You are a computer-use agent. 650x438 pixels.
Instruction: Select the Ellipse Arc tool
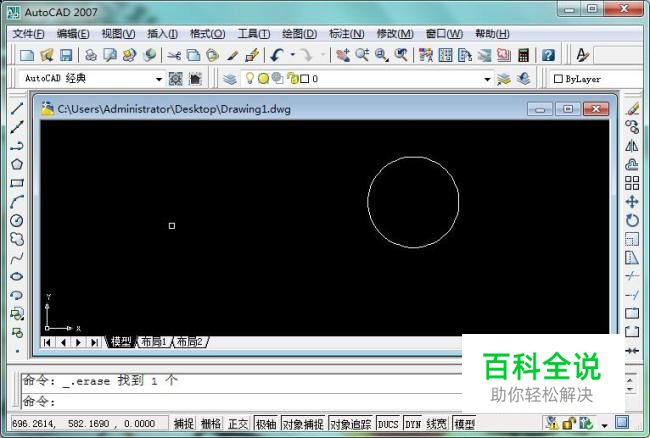[x=17, y=295]
